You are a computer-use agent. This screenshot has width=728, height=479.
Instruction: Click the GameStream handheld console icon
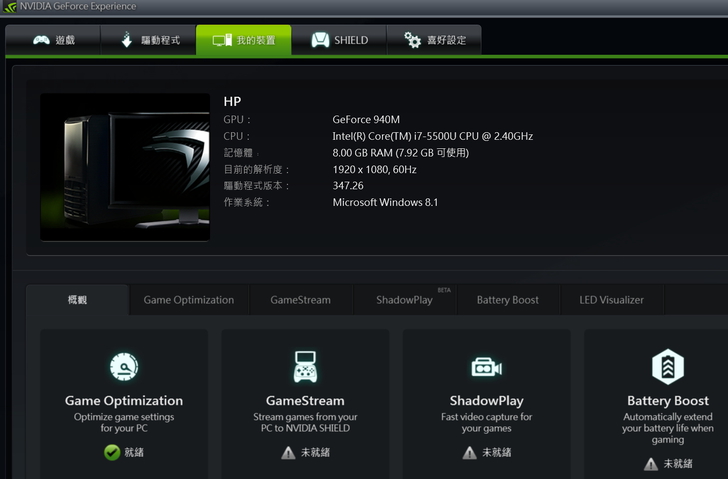[305, 367]
